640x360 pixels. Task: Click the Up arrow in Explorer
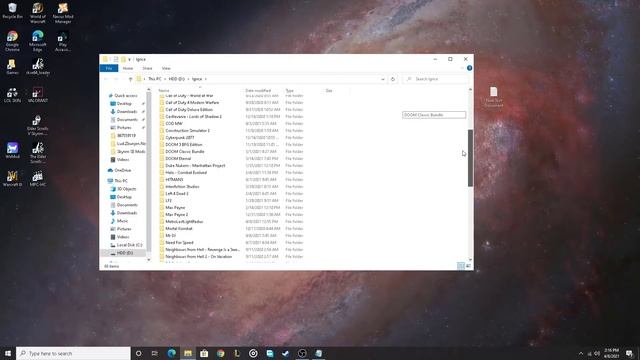coord(131,79)
